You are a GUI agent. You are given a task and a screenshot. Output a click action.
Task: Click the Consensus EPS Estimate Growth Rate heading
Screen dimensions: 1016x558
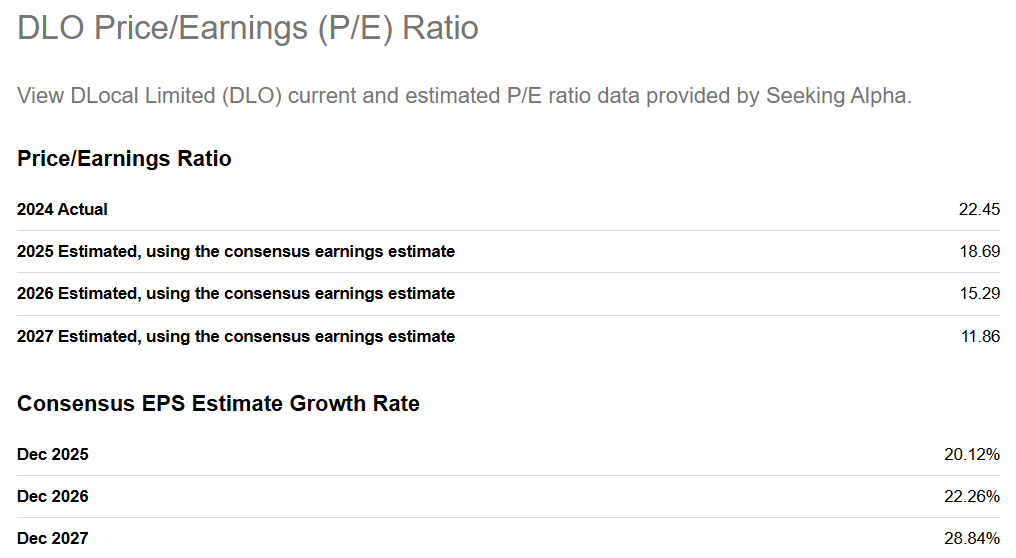(x=218, y=404)
